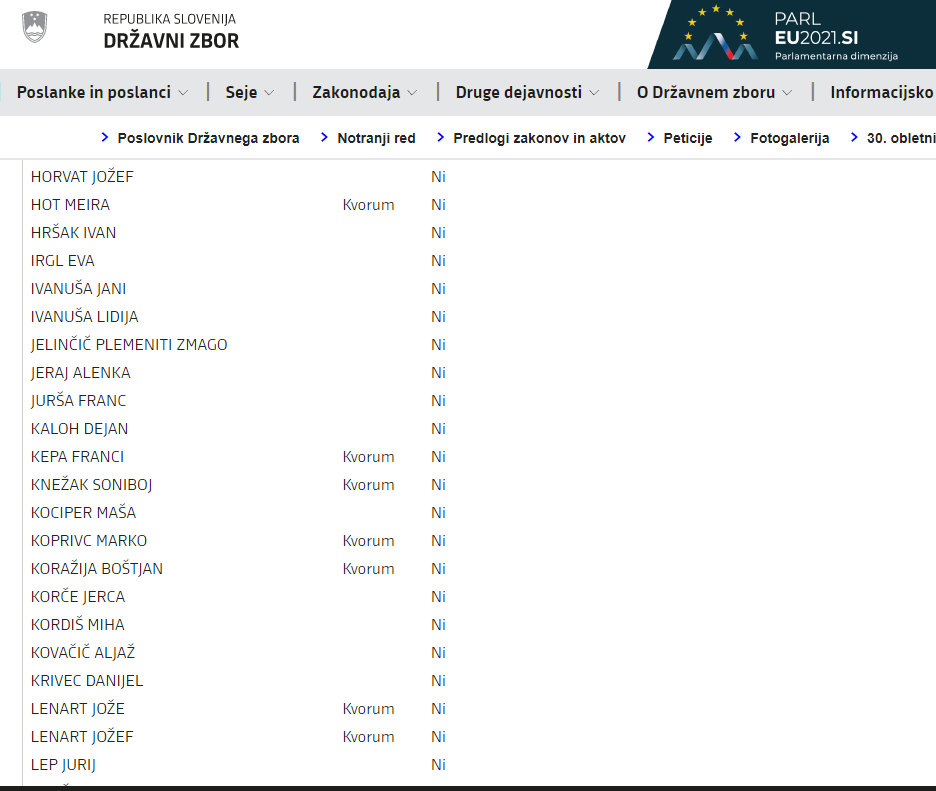
Task: Expand the Seje dropdown chevron
Action: [x=269, y=93]
